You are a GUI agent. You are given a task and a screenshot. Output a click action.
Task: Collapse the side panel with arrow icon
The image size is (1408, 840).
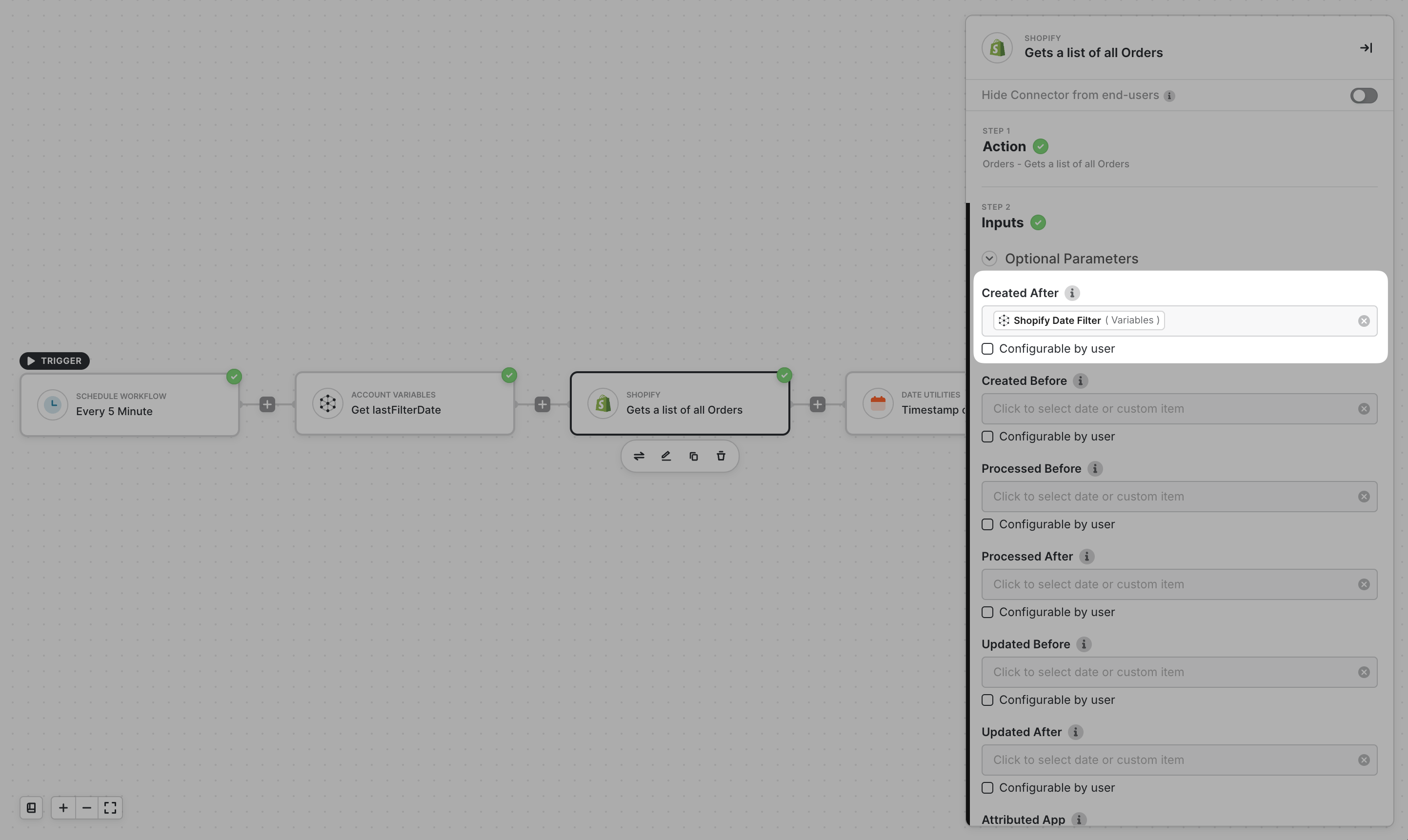coord(1366,48)
